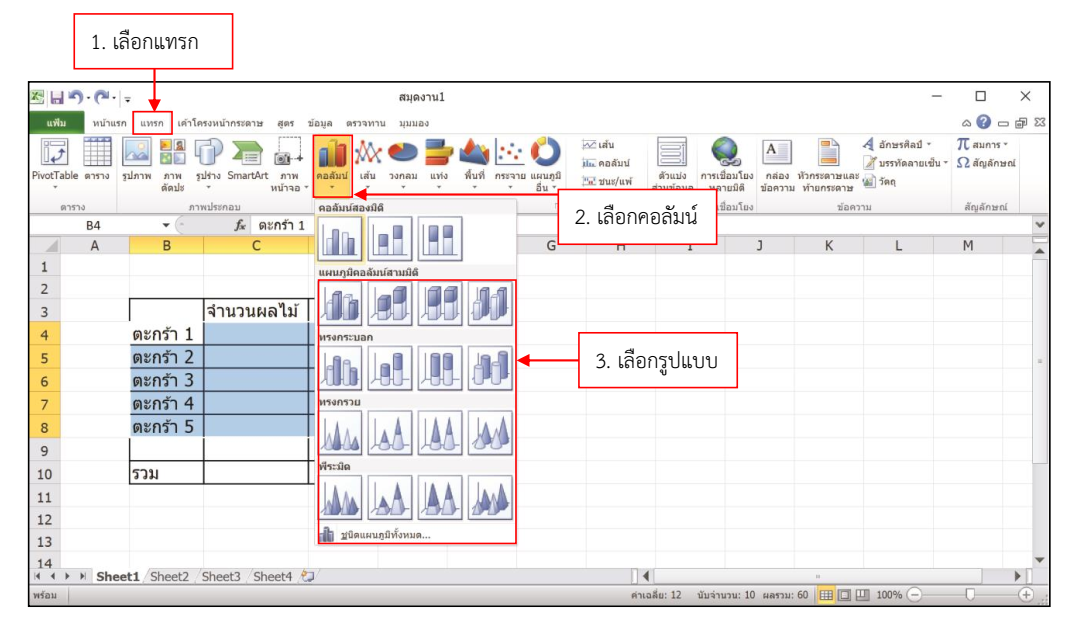Screen dimensions: 1070x620
Task: Switch to Normal view in status bar
Action: pos(827,595)
